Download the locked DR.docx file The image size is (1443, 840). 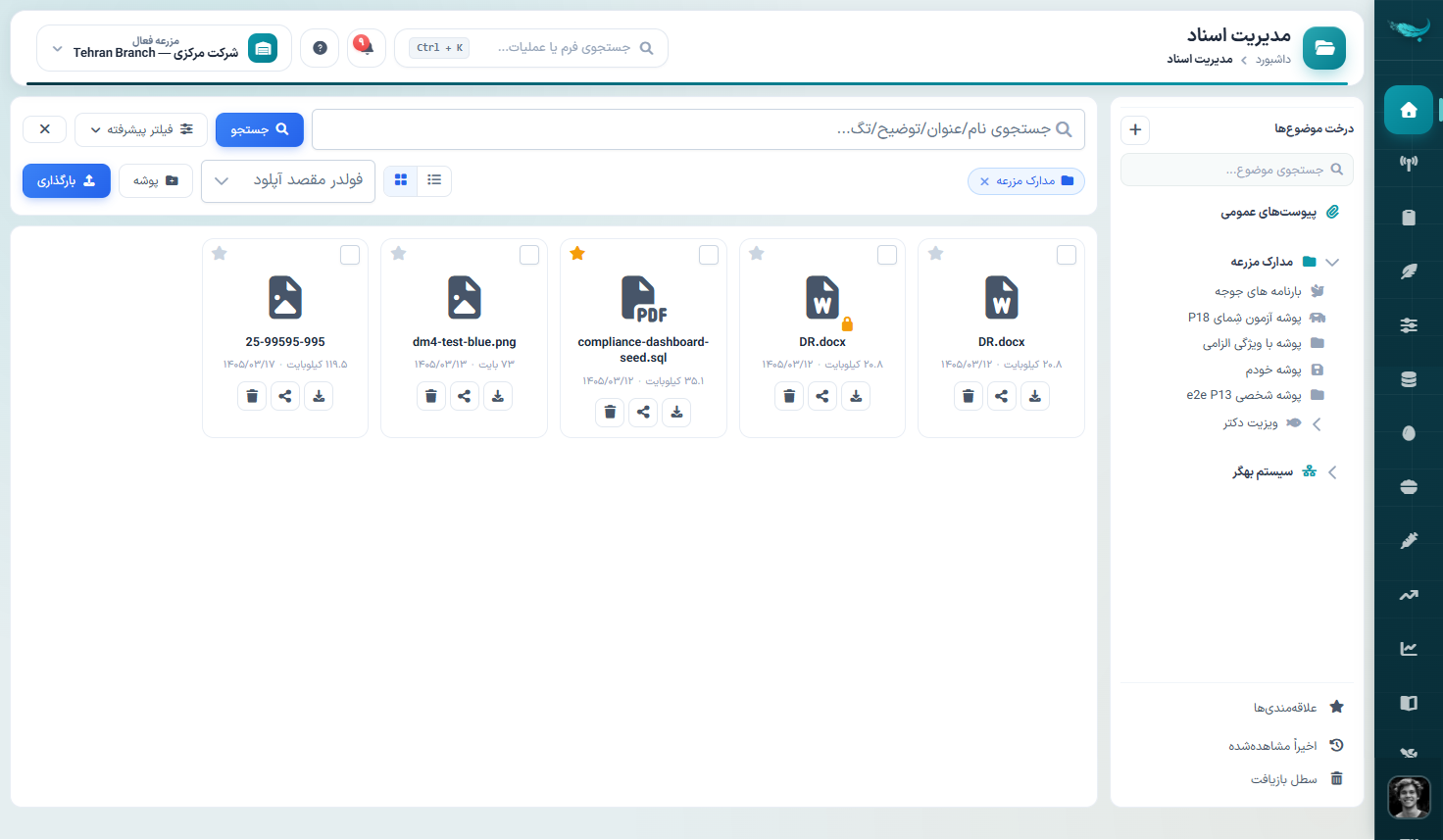coord(856,396)
